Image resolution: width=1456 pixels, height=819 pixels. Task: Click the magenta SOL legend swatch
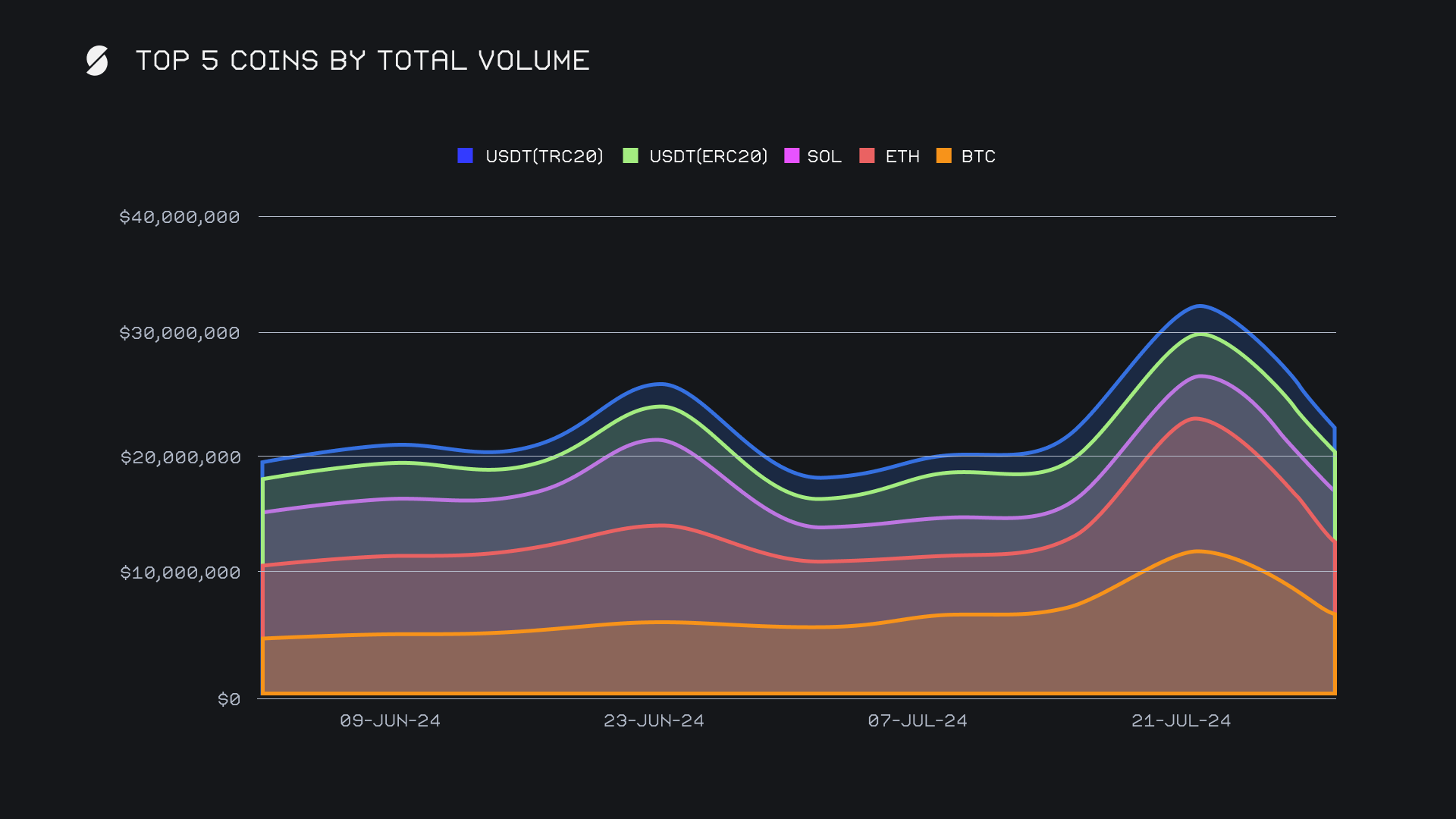tap(792, 155)
